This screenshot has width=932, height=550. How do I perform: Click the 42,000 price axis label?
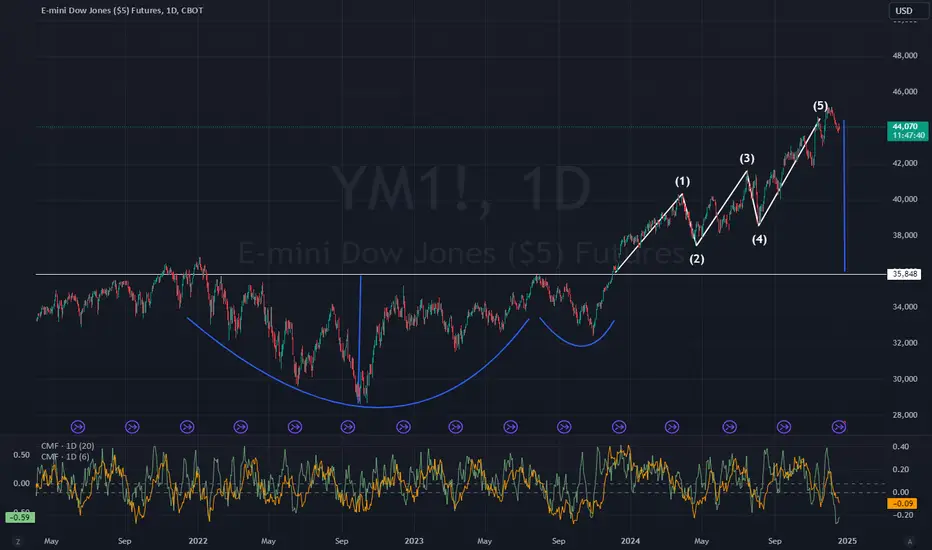coord(905,163)
